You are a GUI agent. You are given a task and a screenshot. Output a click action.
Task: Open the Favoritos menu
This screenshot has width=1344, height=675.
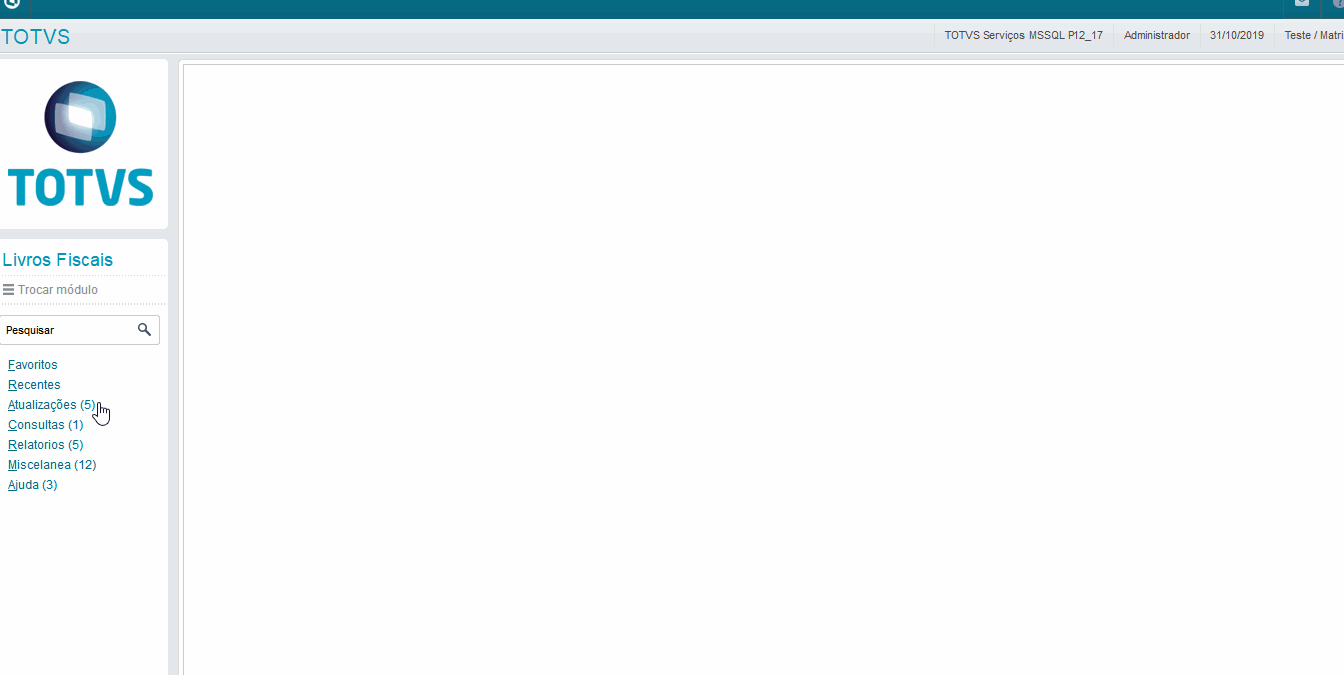coord(33,365)
